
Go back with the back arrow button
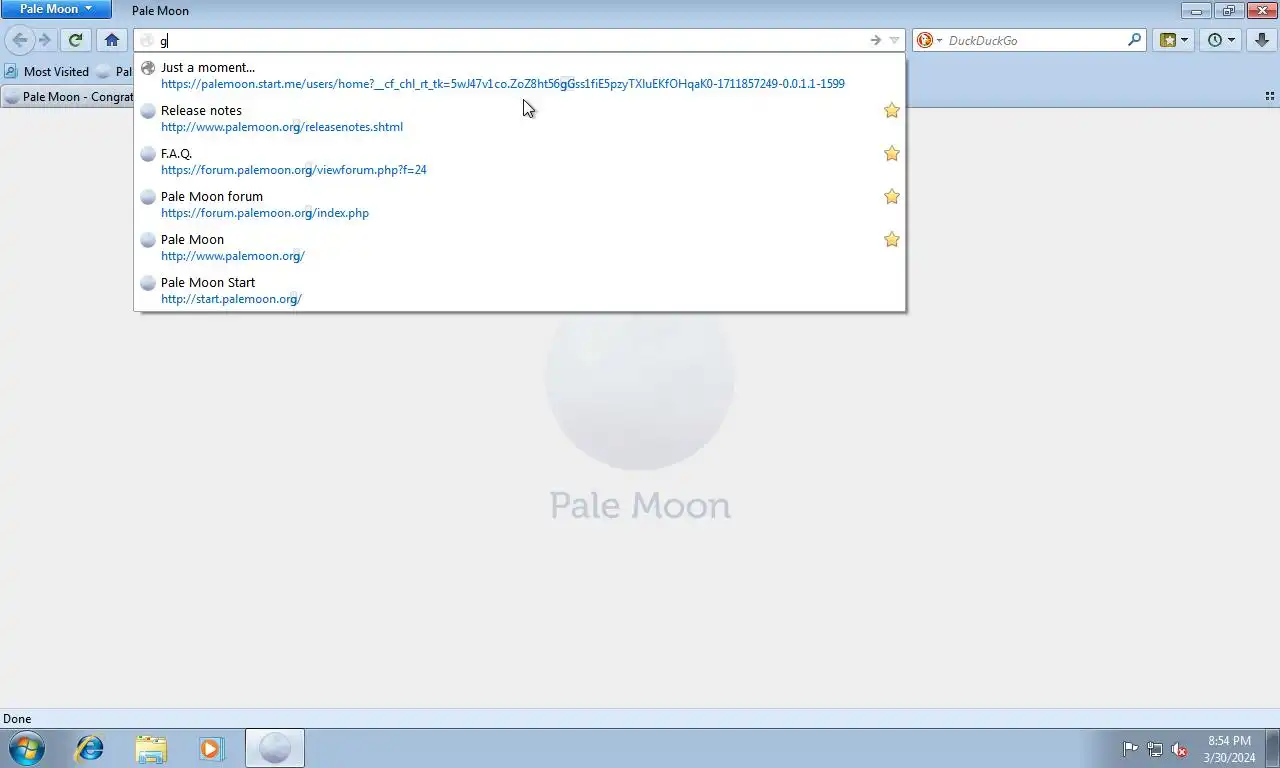(x=19, y=40)
